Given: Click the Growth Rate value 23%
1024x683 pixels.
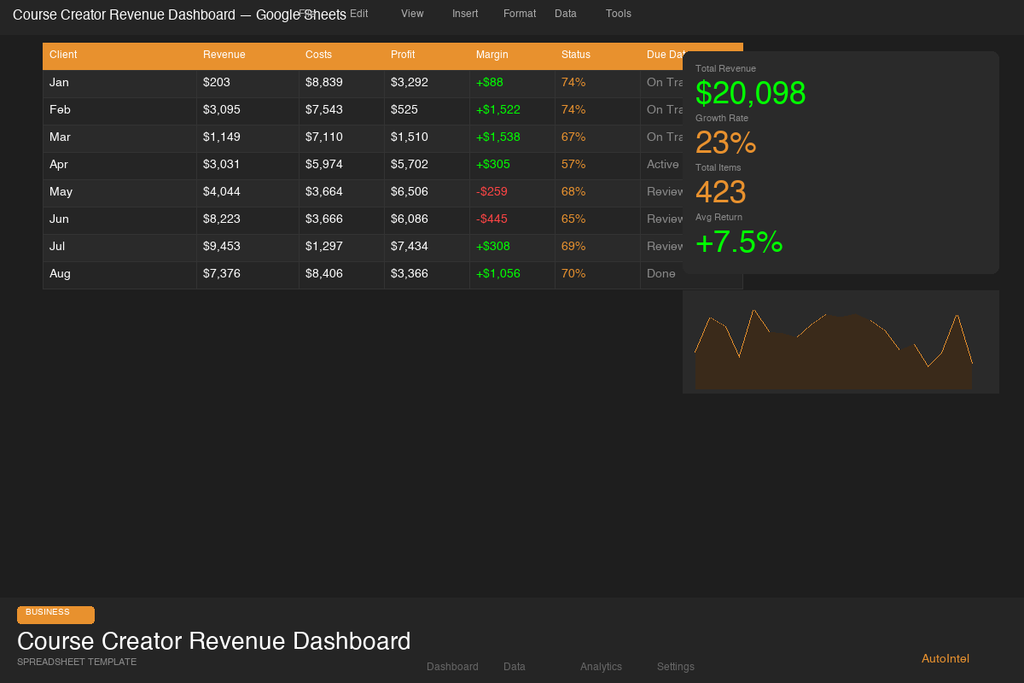Looking at the screenshot, I should pos(726,142).
